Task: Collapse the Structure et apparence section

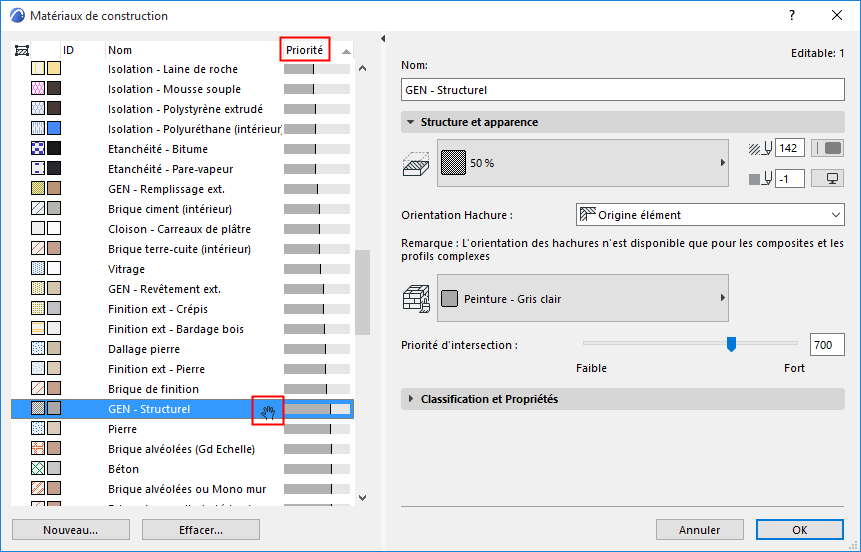Action: (410, 122)
